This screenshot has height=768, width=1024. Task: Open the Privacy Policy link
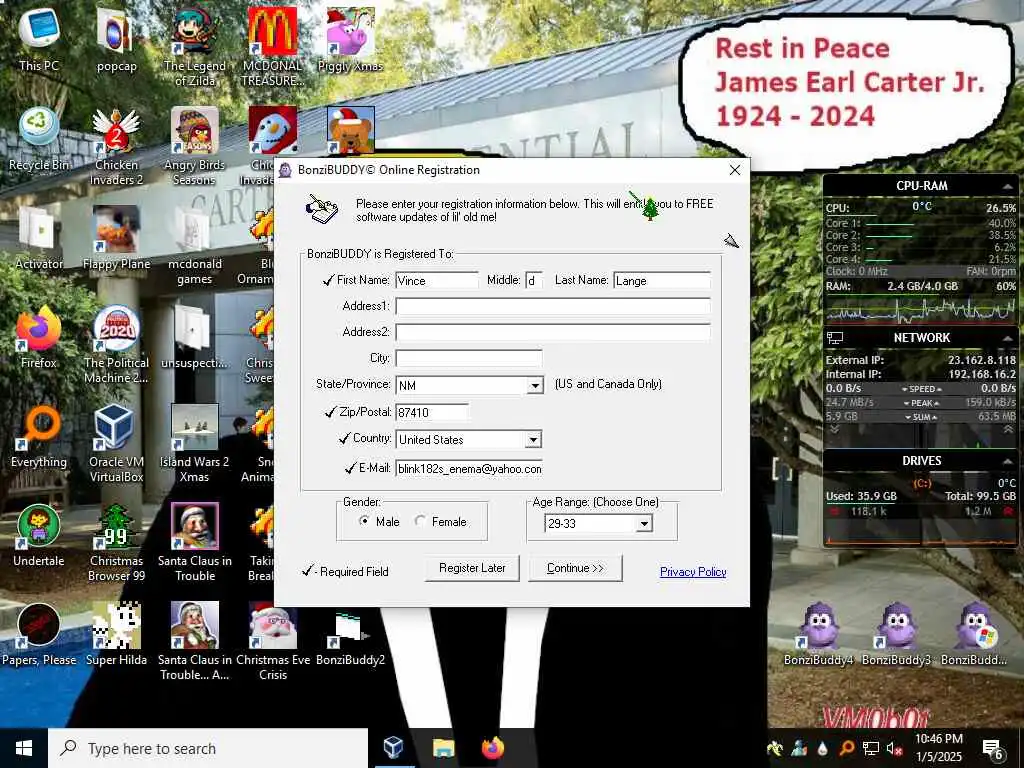693,572
